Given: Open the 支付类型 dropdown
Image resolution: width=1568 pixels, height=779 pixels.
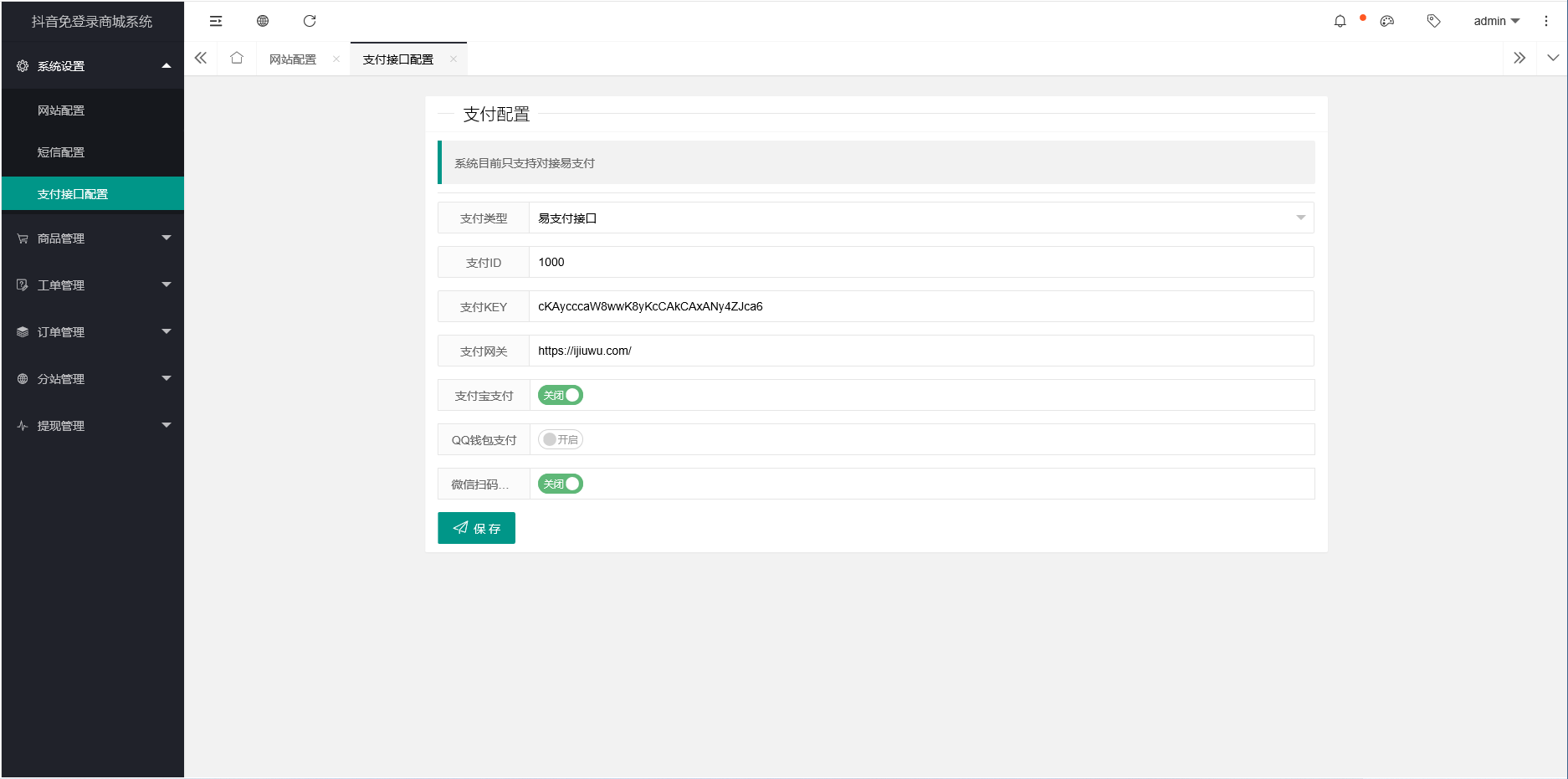Looking at the screenshot, I should click(921, 218).
